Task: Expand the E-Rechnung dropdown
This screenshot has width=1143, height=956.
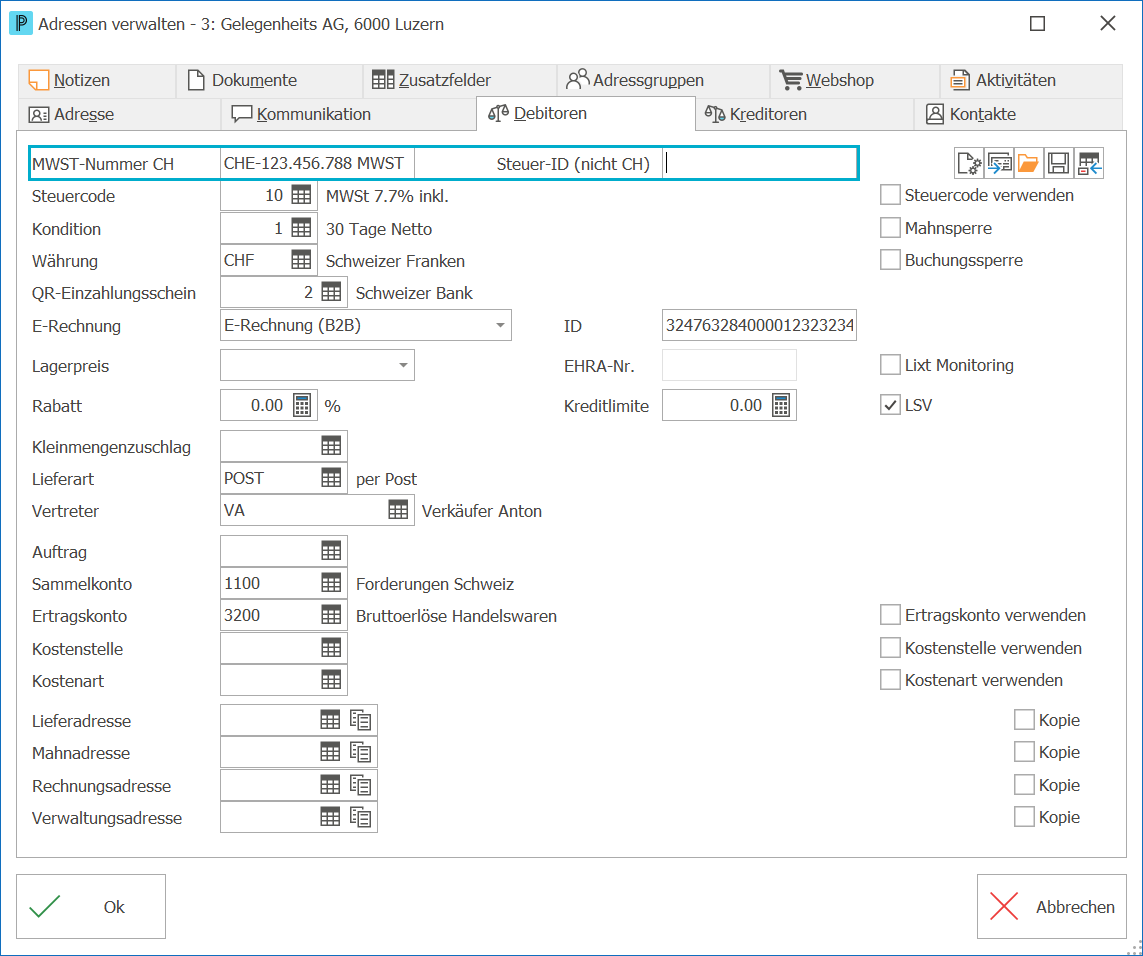Action: pos(500,325)
